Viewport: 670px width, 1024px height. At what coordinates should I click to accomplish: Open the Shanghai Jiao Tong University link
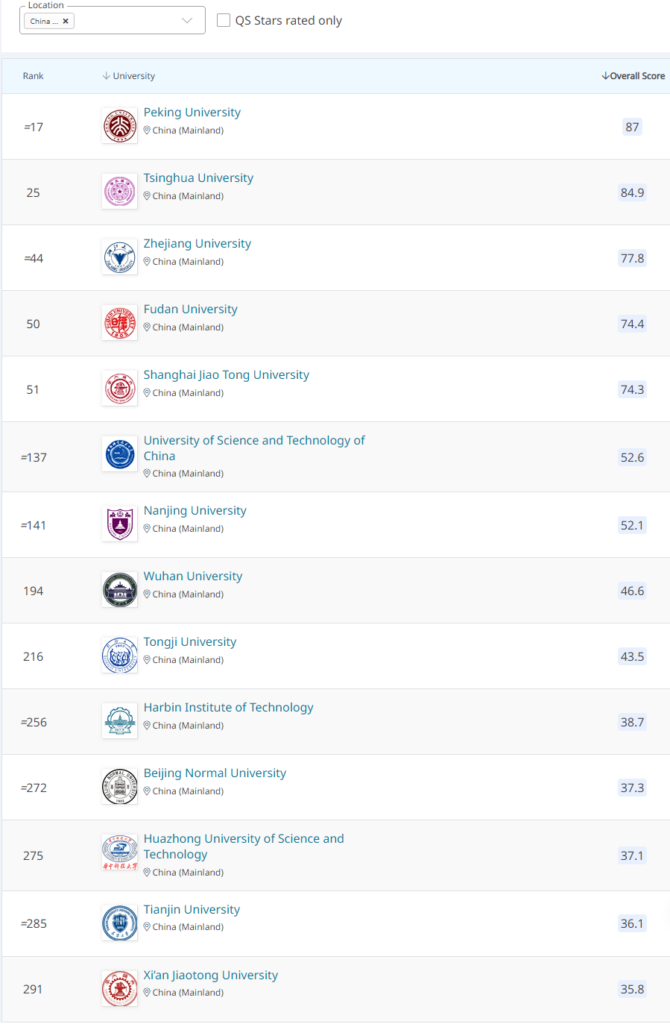coord(226,375)
